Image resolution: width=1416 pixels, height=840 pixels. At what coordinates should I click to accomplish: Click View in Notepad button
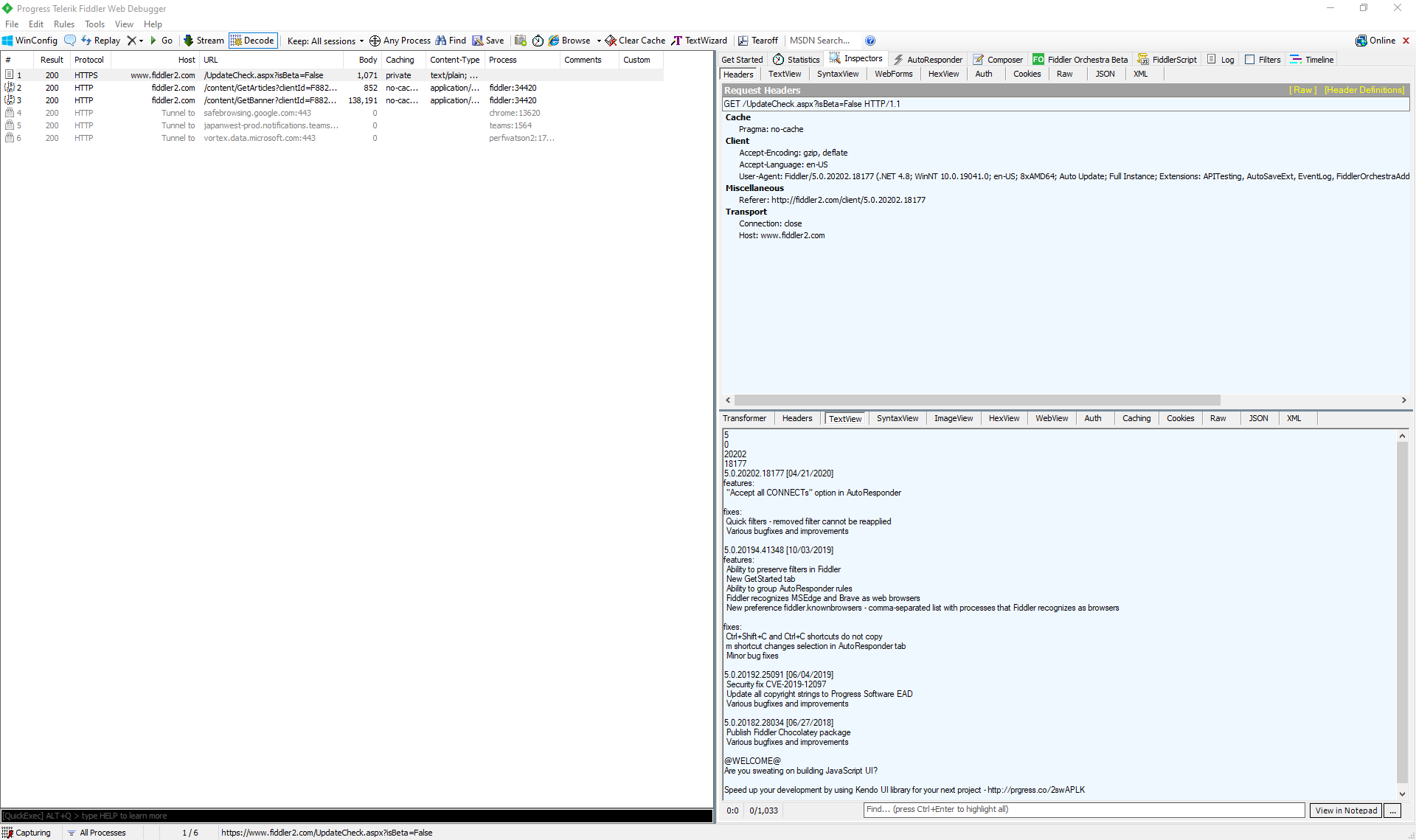point(1346,811)
